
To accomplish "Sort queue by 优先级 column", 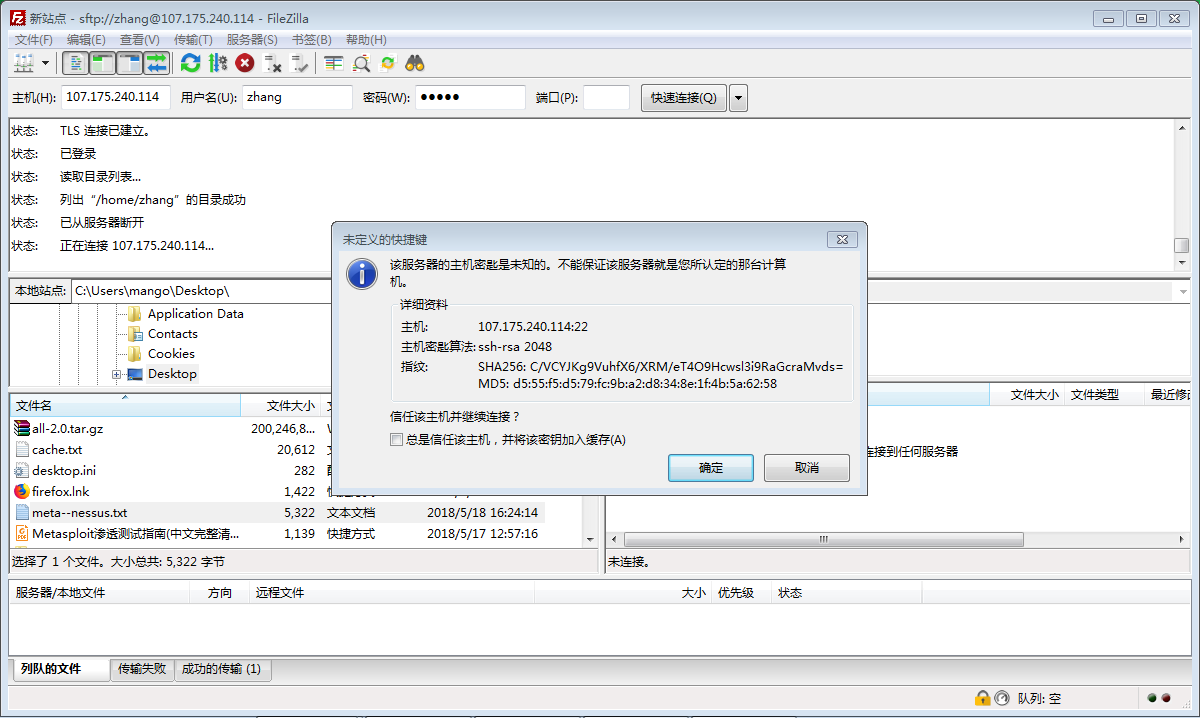I will coord(741,593).
